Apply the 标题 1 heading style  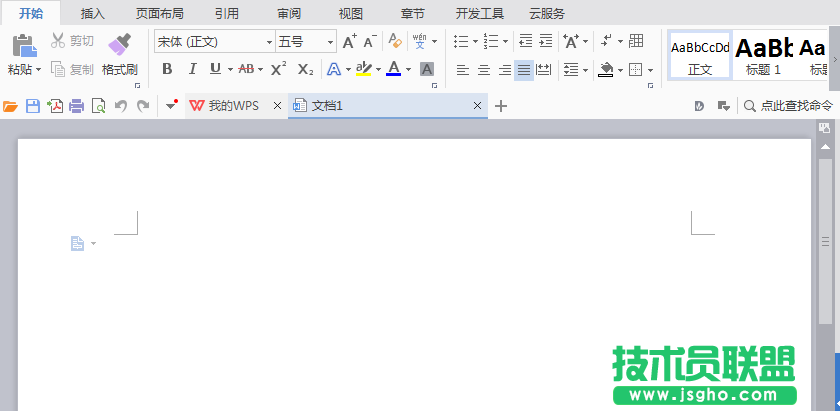tap(763, 53)
